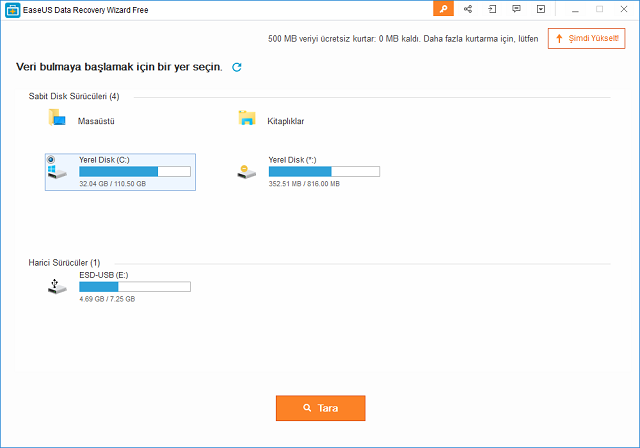Click the Tara scan button
640x448 pixels.
pyautogui.click(x=320, y=408)
